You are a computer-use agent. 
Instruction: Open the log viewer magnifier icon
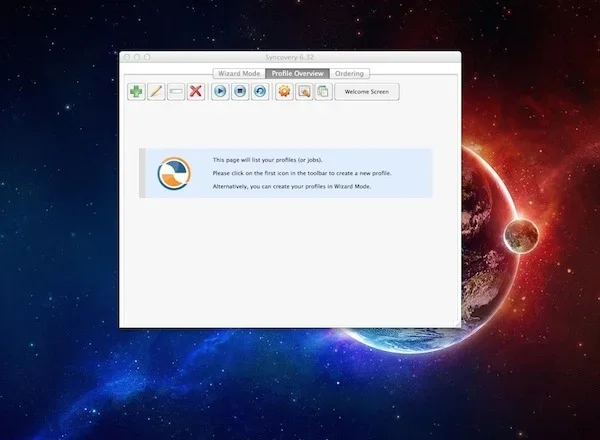[x=304, y=92]
